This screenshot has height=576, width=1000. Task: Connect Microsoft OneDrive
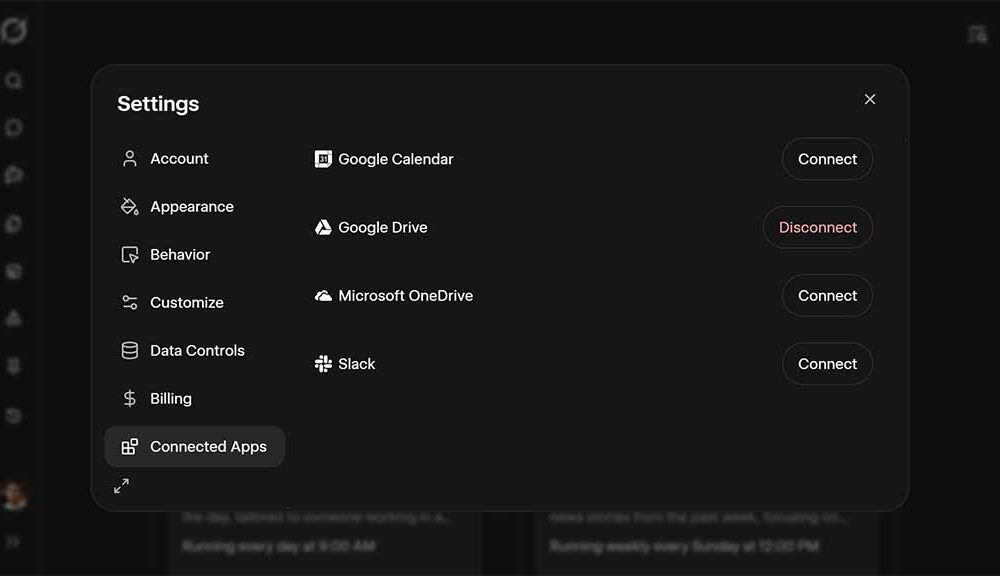coord(827,295)
